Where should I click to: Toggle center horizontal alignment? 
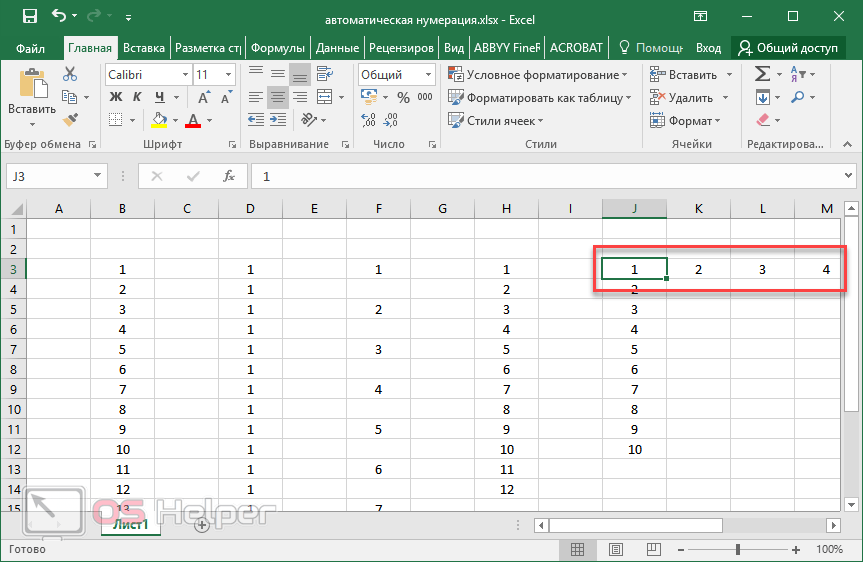point(278,98)
